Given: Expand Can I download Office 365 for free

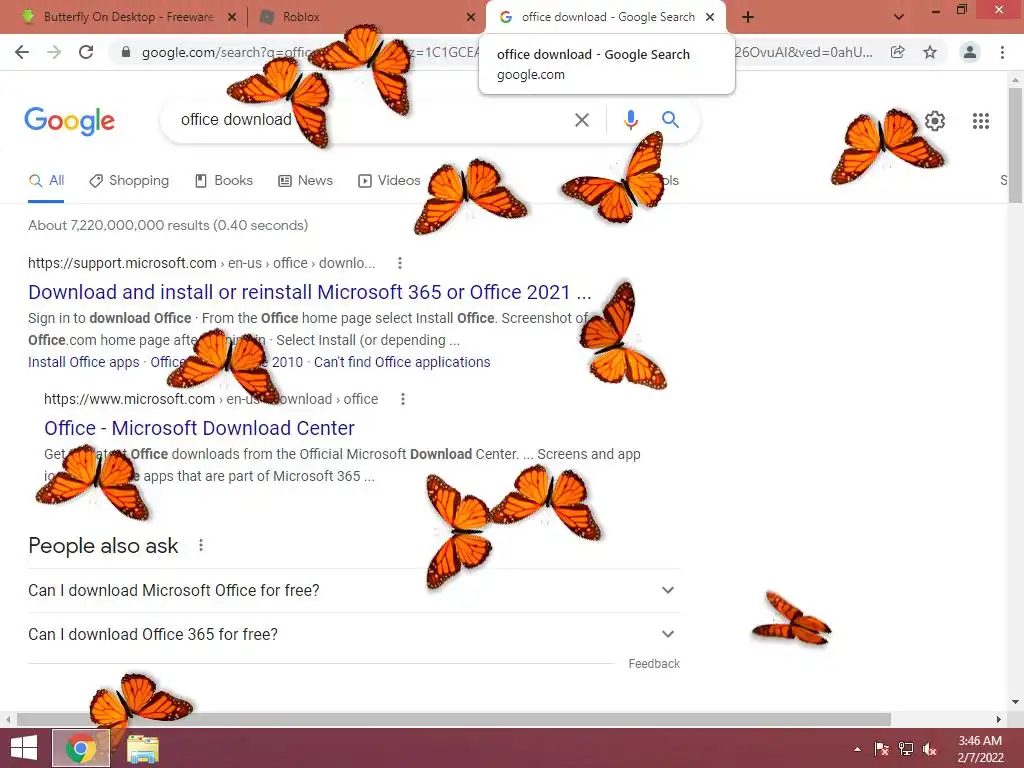Looking at the screenshot, I should coord(354,634).
